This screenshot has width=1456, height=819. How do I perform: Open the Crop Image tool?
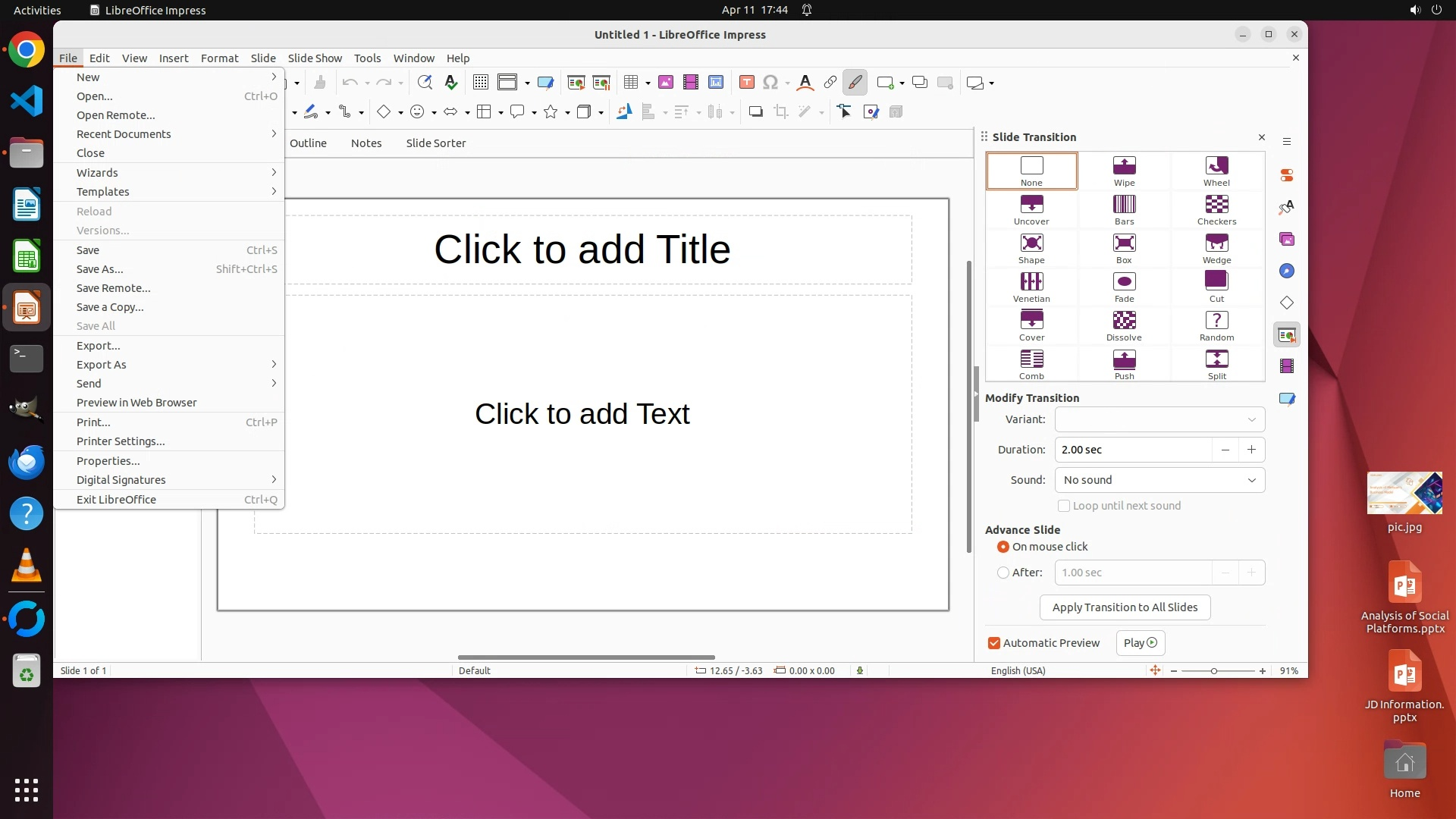(x=780, y=112)
